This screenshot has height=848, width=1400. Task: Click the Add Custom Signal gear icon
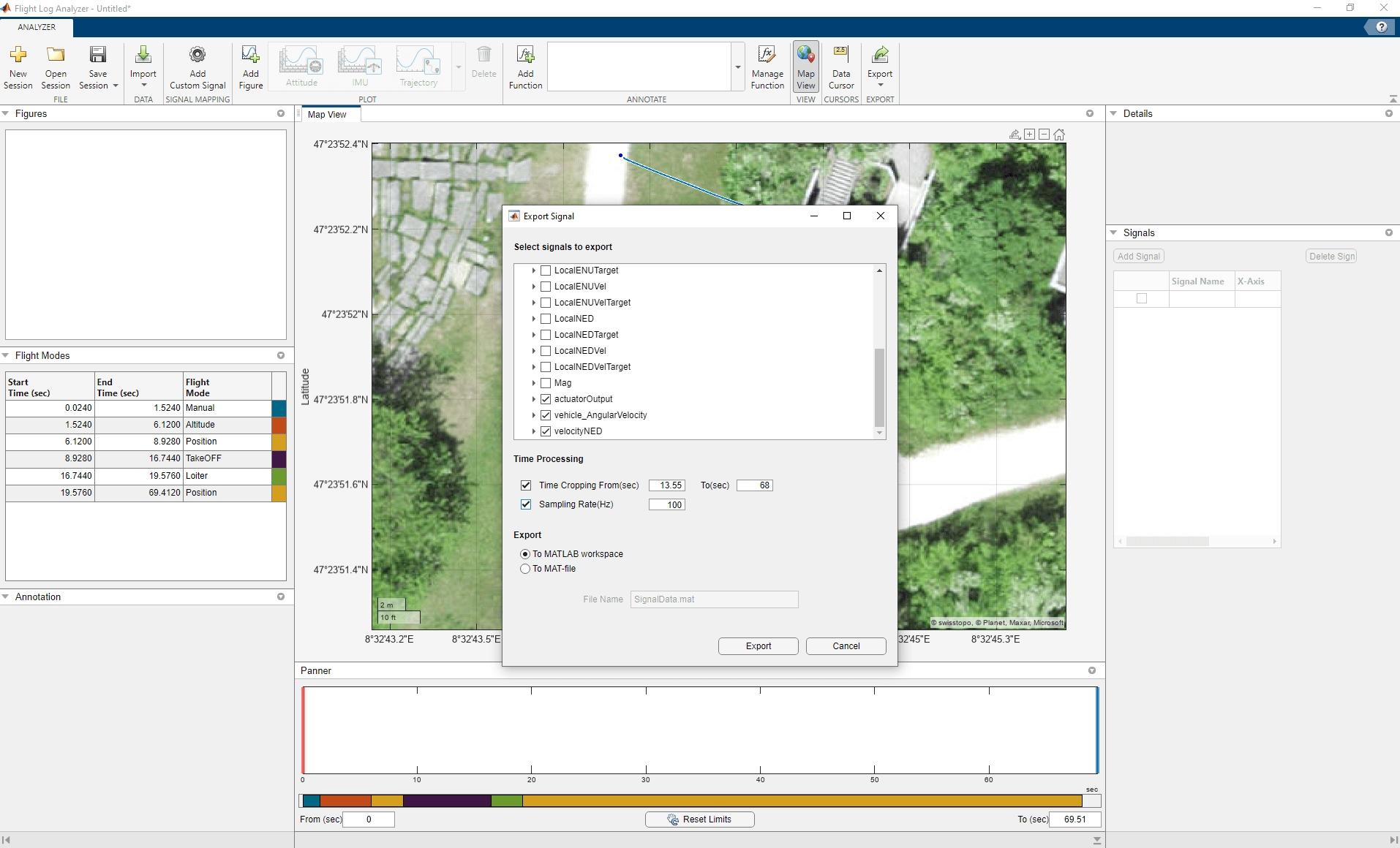click(x=197, y=56)
